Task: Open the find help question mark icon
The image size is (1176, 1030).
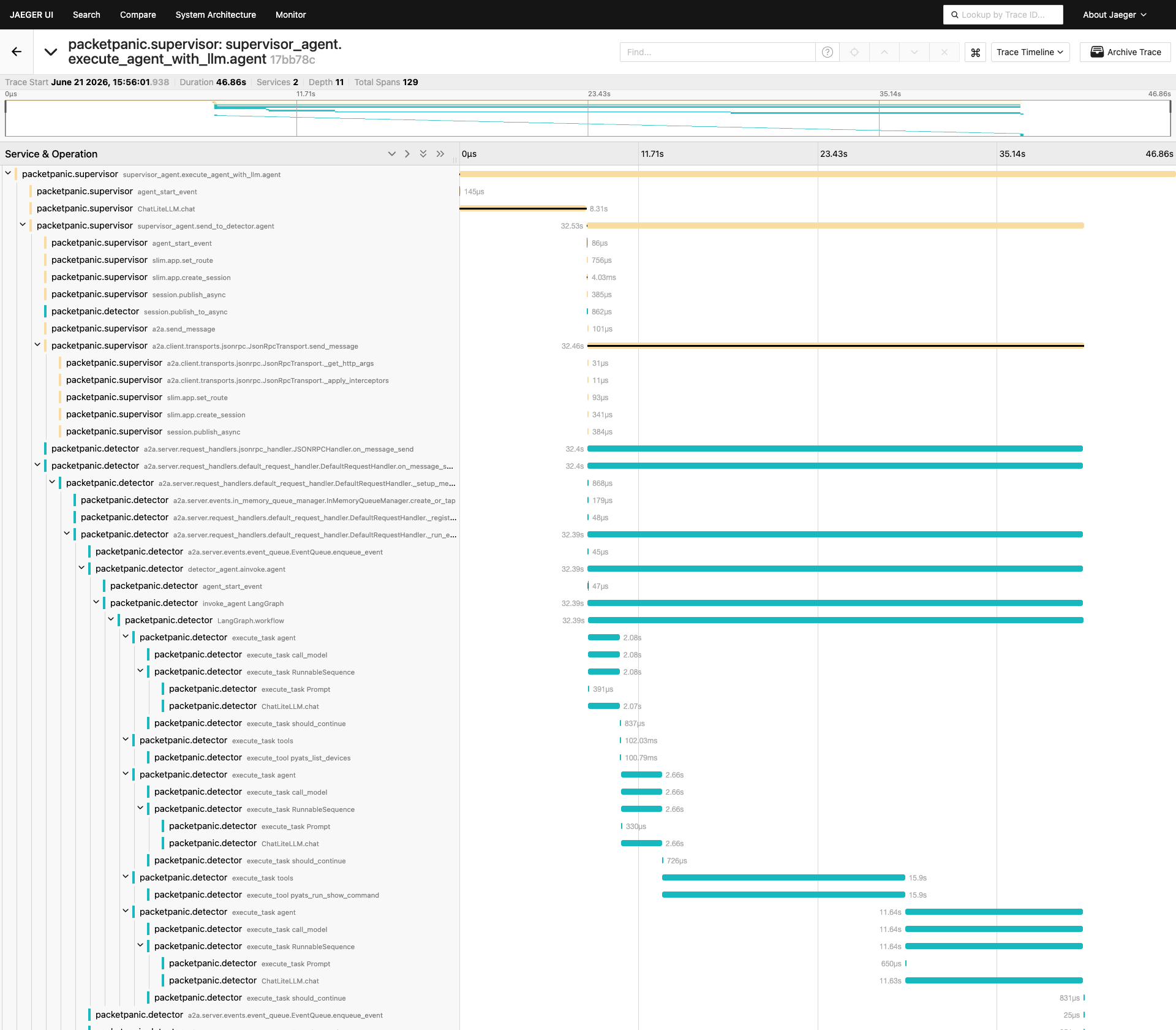Action: tap(827, 52)
